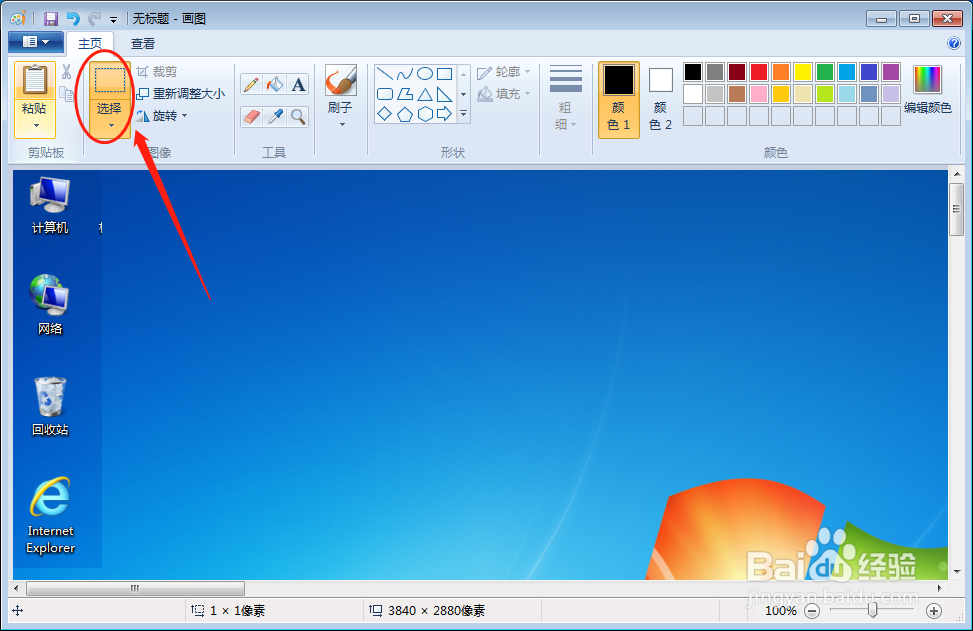Viewport: 973px width, 631px height.
Task: Click the Brushes tool icon
Action: tap(341, 80)
